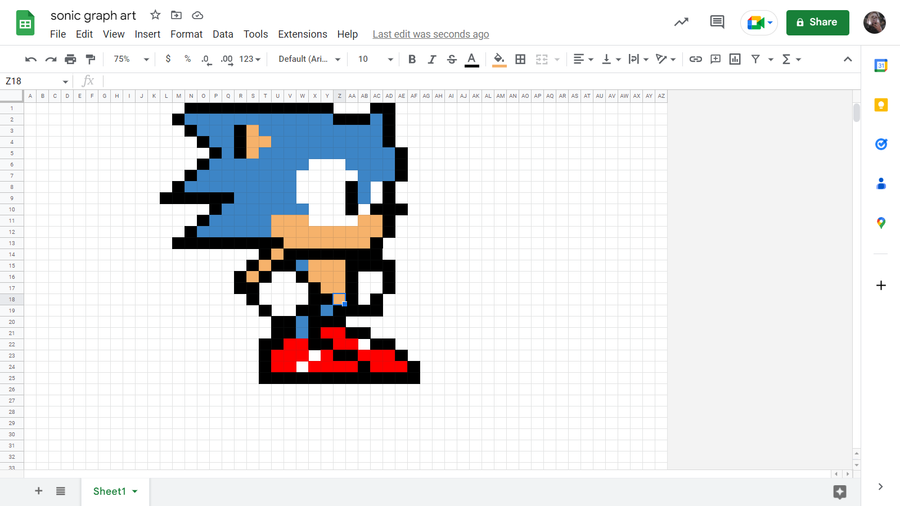
Task: Toggle strikethrough formatting
Action: click(x=452, y=59)
